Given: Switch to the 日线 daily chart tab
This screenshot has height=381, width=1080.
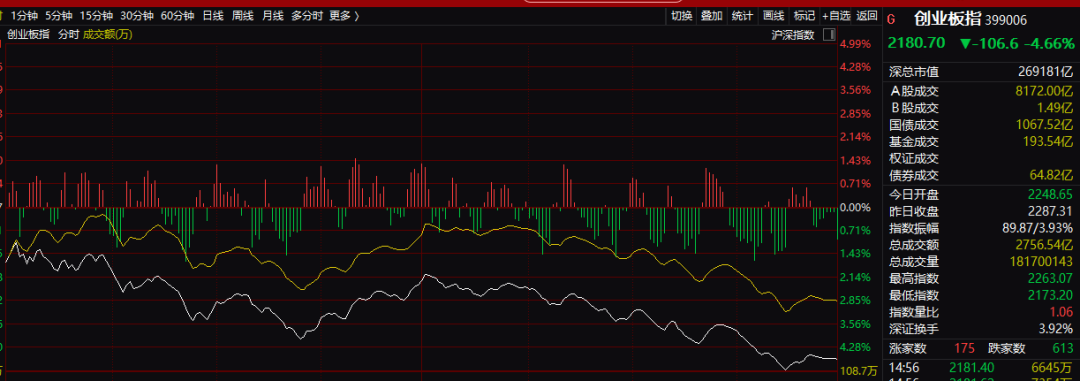Looking at the screenshot, I should tap(213, 16).
